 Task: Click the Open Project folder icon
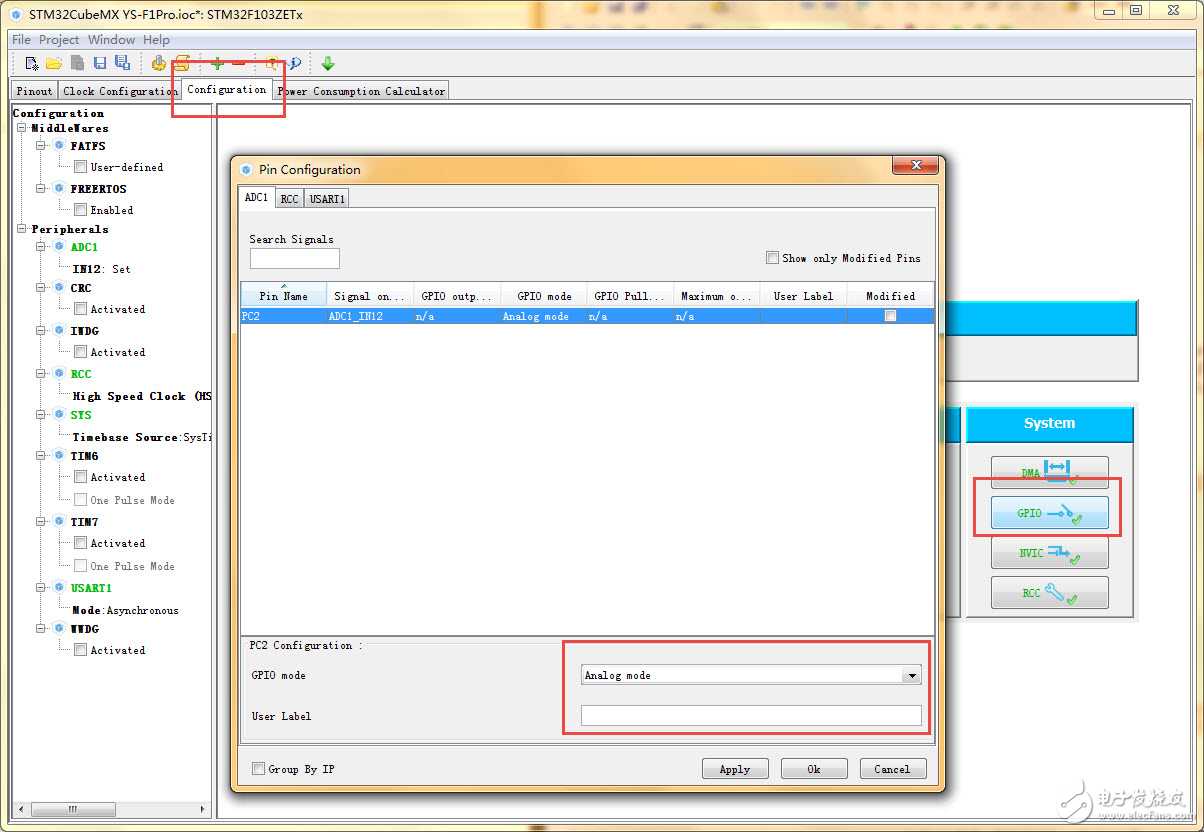54,63
